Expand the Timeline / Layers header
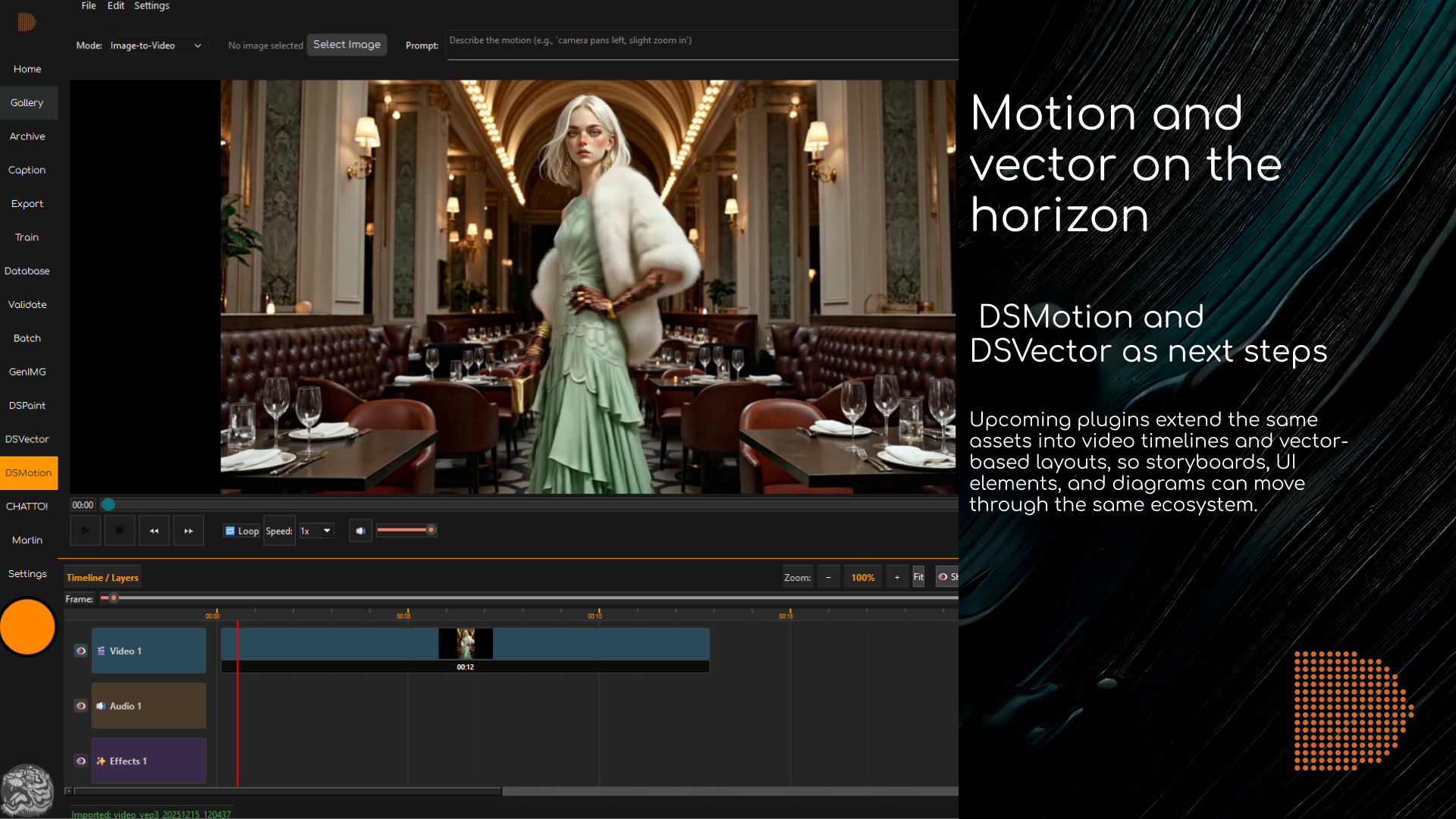Image resolution: width=1456 pixels, height=819 pixels. (x=102, y=576)
